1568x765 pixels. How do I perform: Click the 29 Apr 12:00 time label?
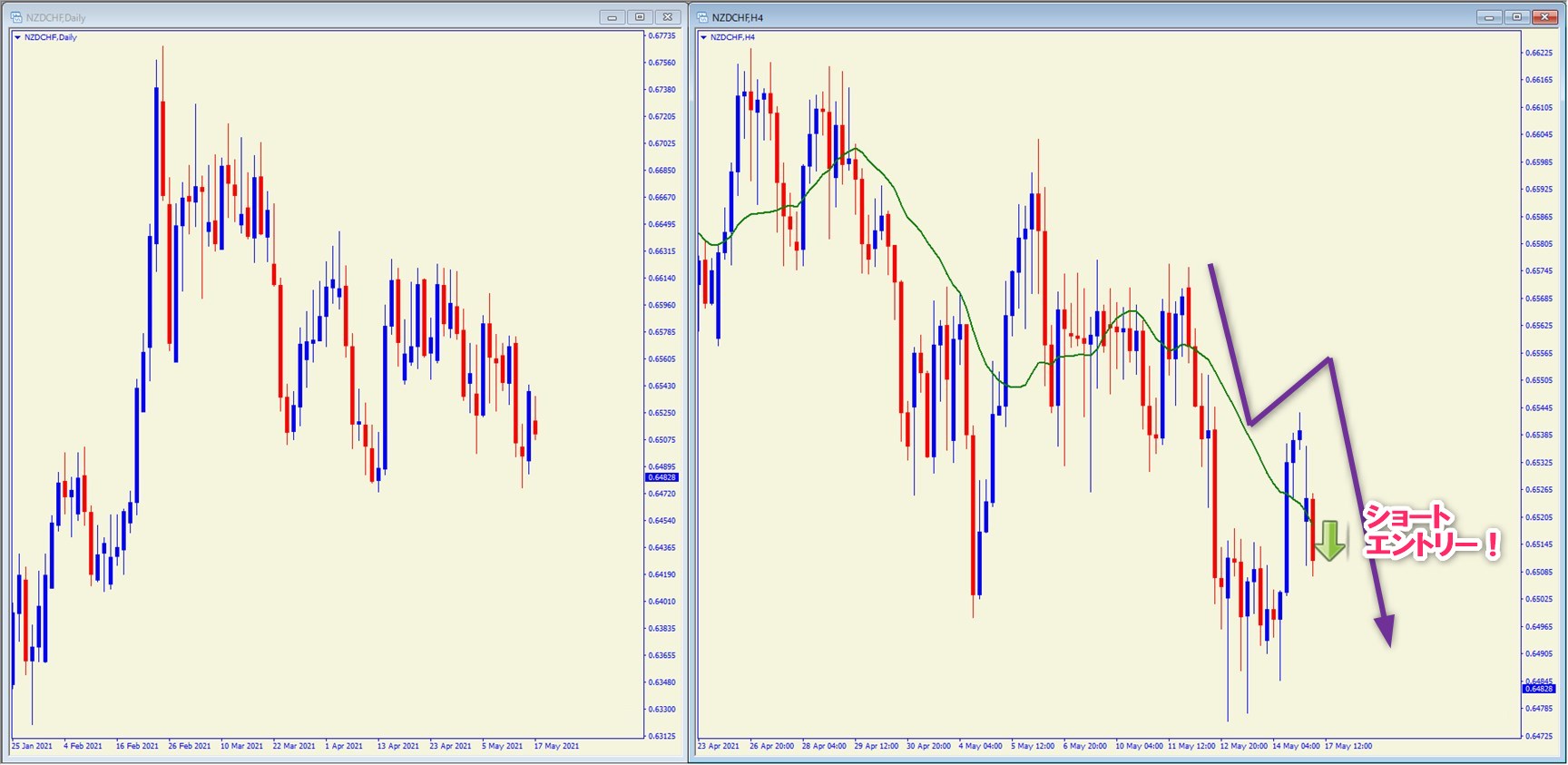click(x=877, y=746)
